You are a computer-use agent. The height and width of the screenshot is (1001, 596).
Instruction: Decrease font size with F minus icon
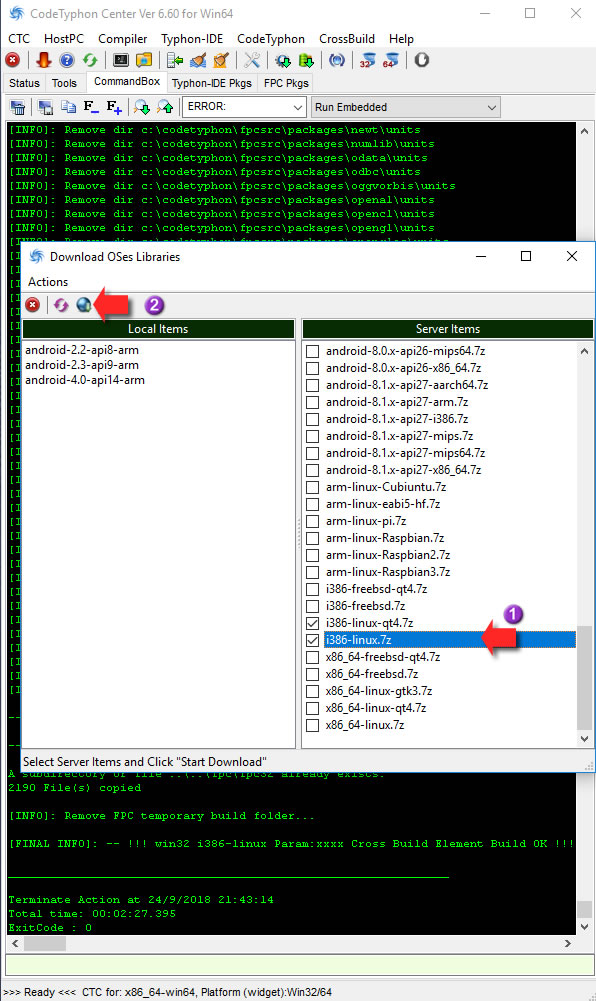click(91, 107)
